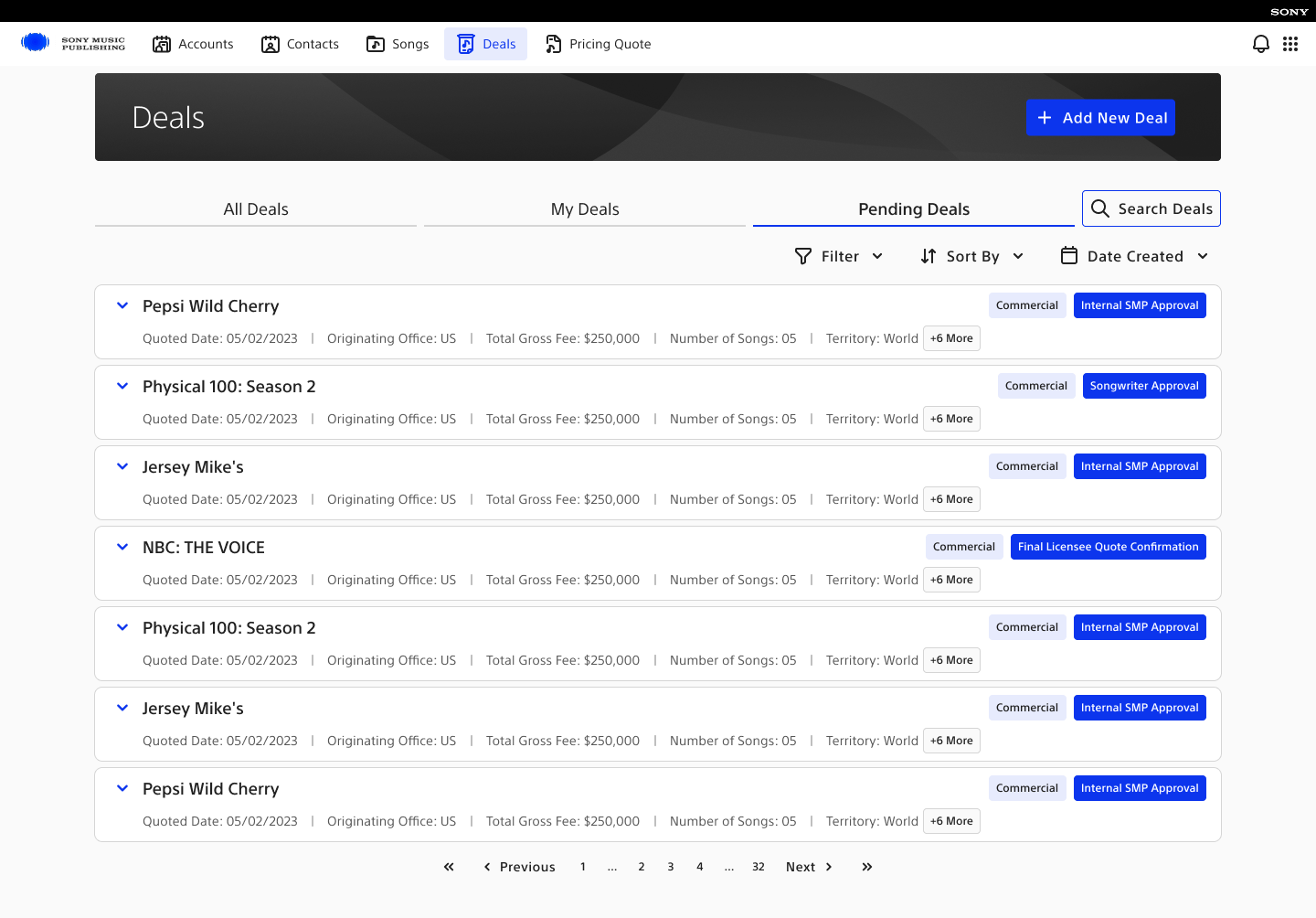Click the Songs icon in the nav bar
The height and width of the screenshot is (918, 1316).
(376, 44)
